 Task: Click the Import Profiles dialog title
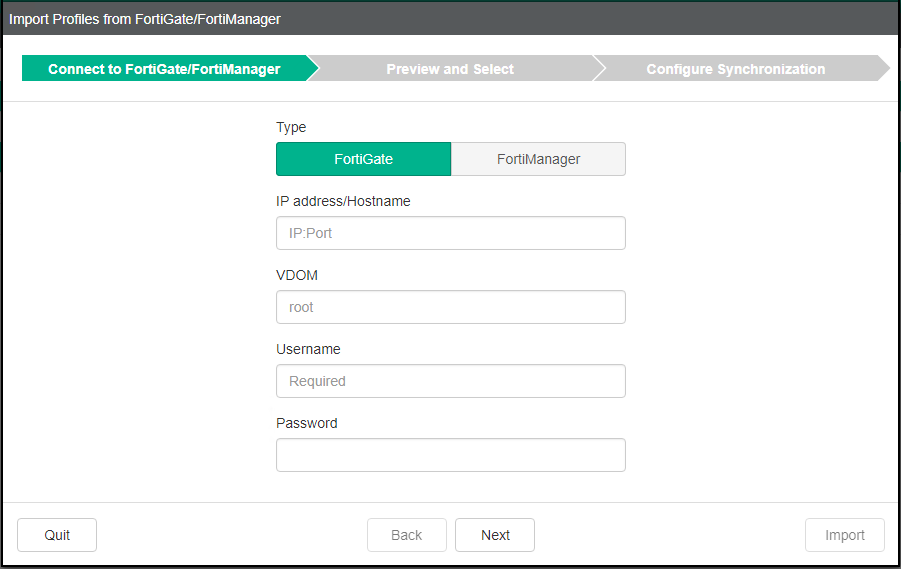[145, 19]
